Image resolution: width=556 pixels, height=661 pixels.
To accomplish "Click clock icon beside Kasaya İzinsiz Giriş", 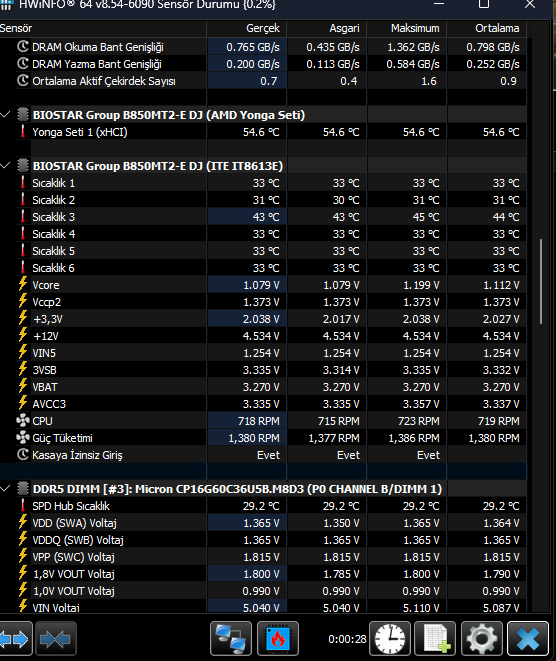I will tap(23, 454).
